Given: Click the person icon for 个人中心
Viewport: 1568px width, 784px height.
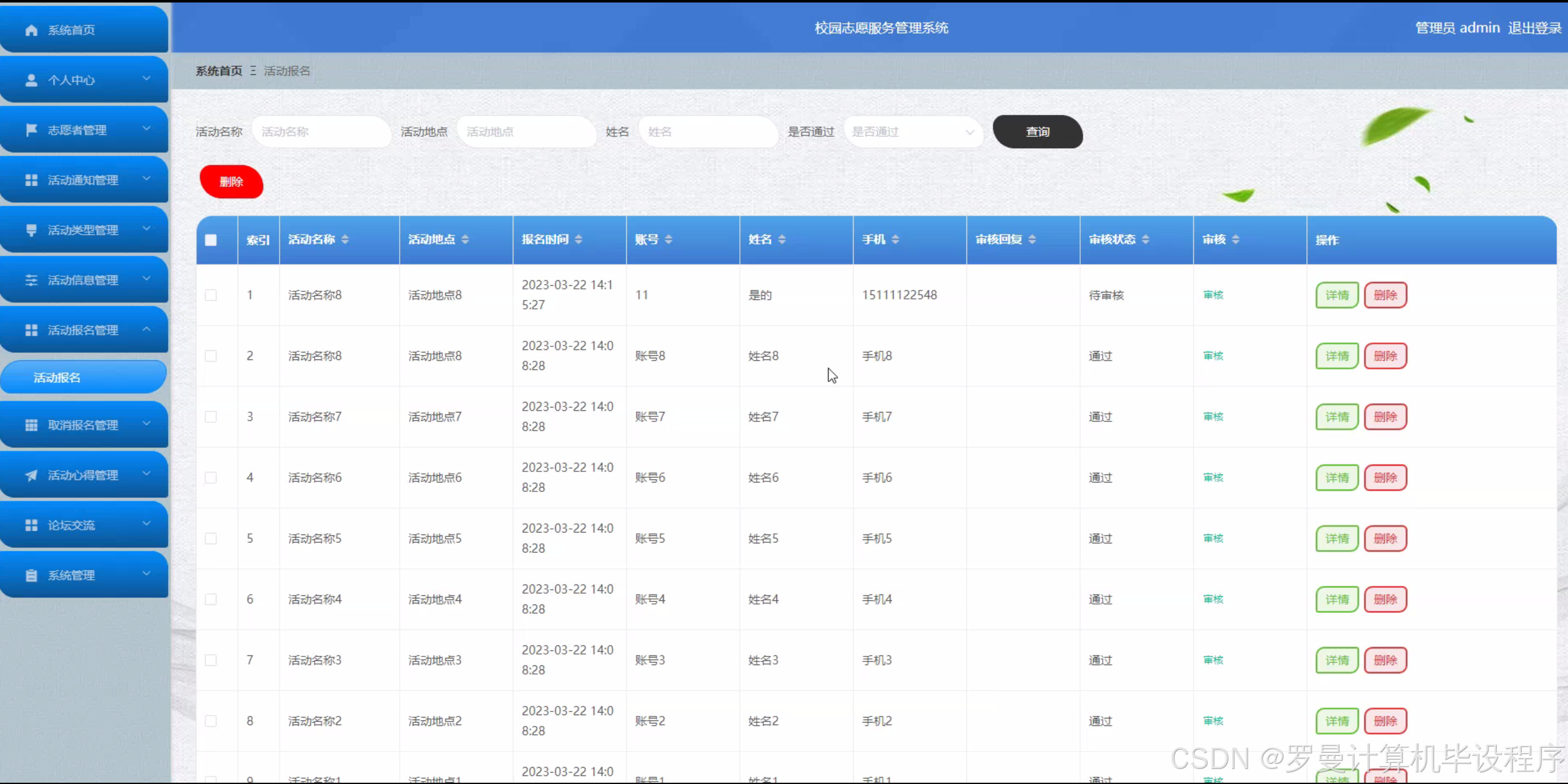Looking at the screenshot, I should (x=31, y=80).
